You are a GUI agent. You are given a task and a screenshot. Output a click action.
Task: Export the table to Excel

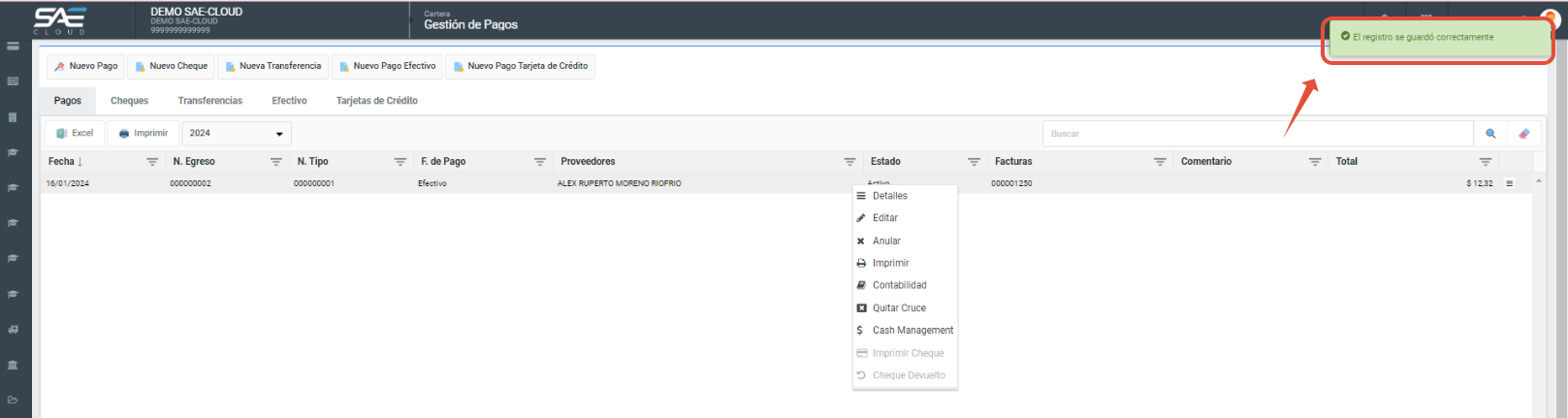75,134
